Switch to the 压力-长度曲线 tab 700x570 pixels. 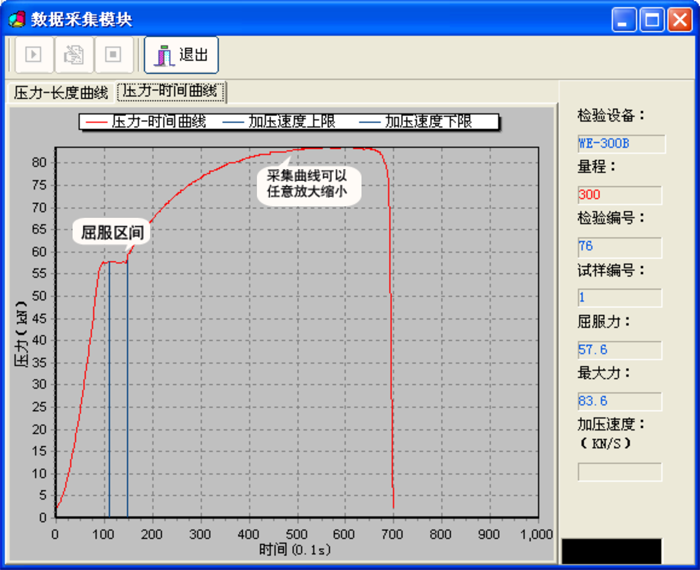(x=60, y=93)
